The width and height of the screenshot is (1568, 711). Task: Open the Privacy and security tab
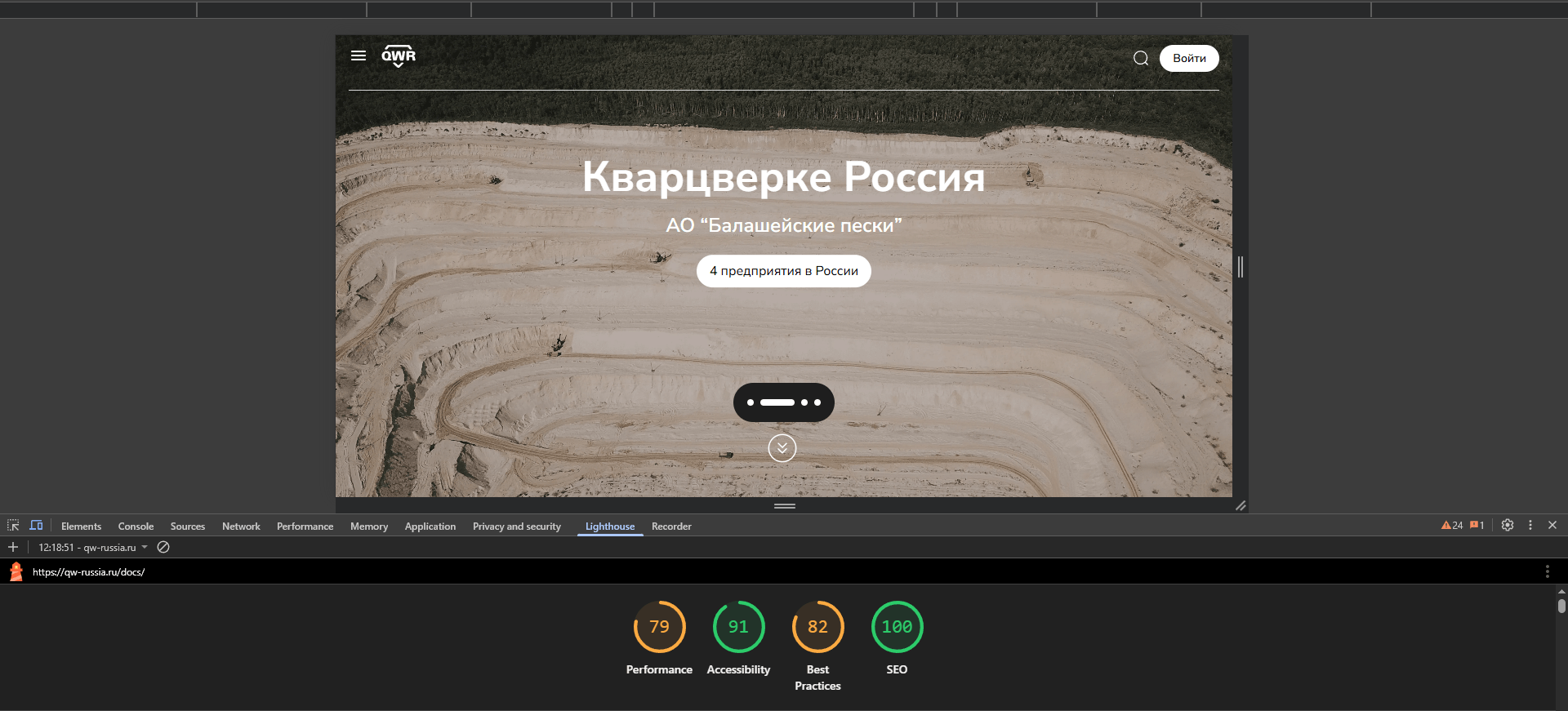click(x=517, y=527)
